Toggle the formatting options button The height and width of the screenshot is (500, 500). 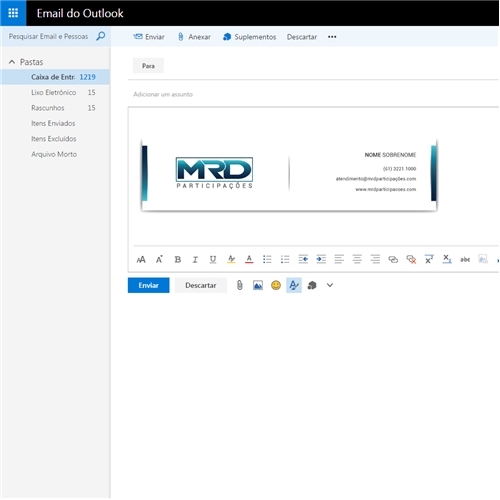294,285
